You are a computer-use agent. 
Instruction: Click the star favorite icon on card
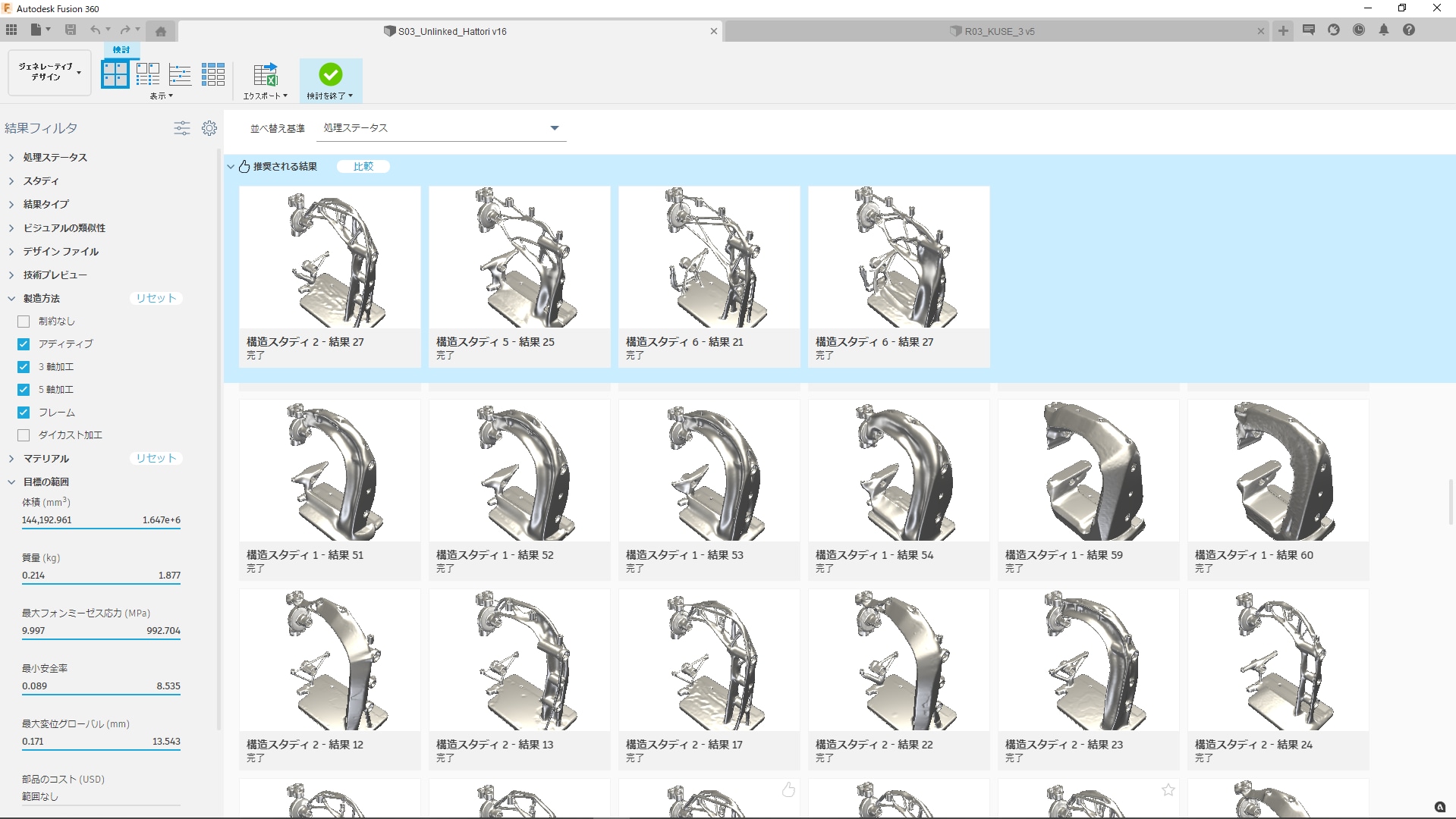[x=1168, y=790]
